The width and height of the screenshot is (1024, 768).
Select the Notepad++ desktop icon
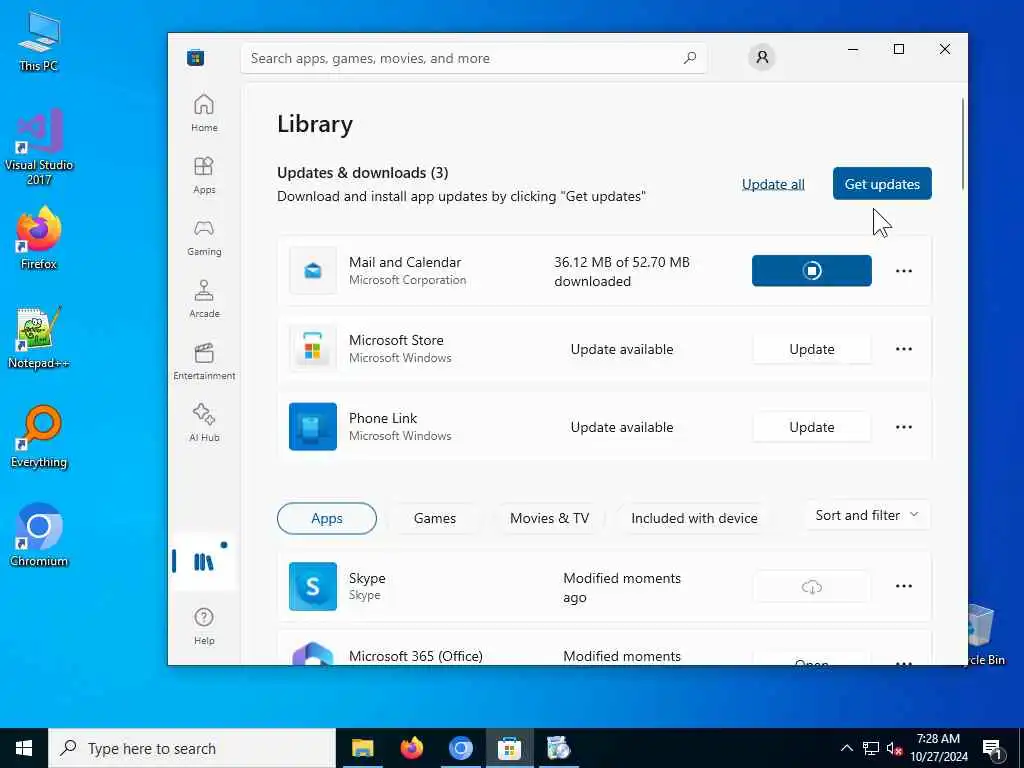click(x=39, y=338)
